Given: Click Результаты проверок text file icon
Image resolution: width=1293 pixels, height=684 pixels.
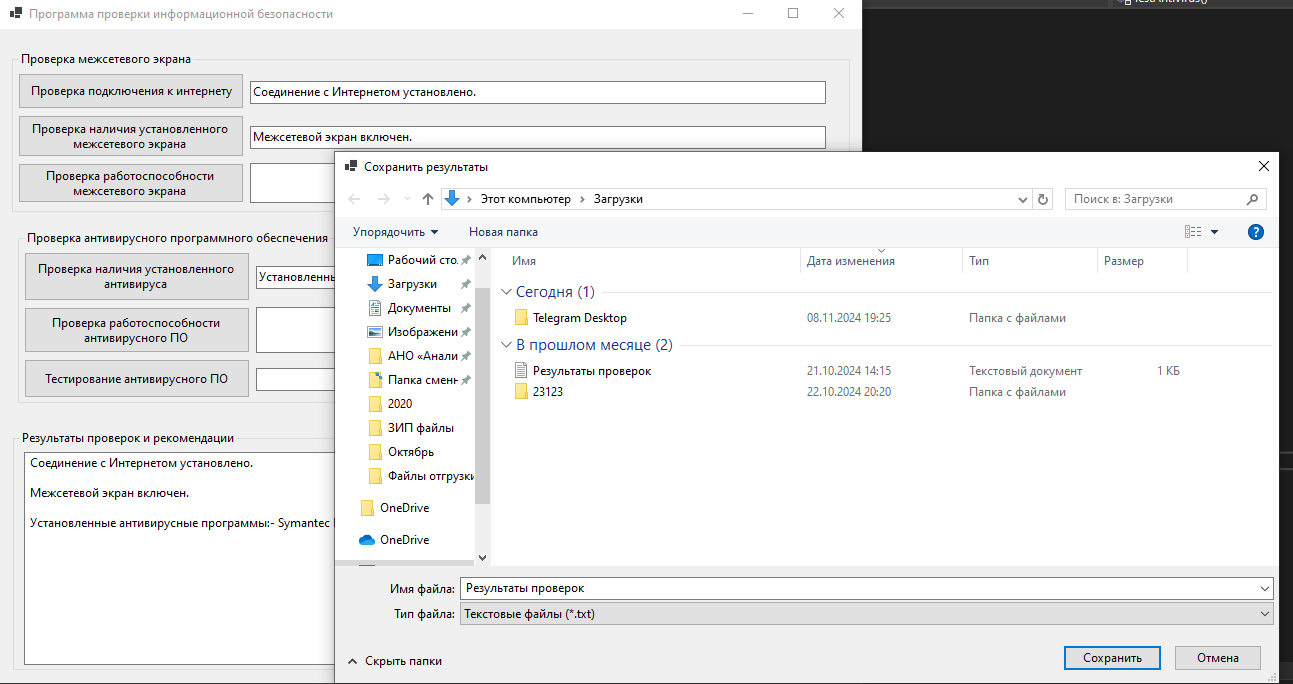Looking at the screenshot, I should coord(520,370).
